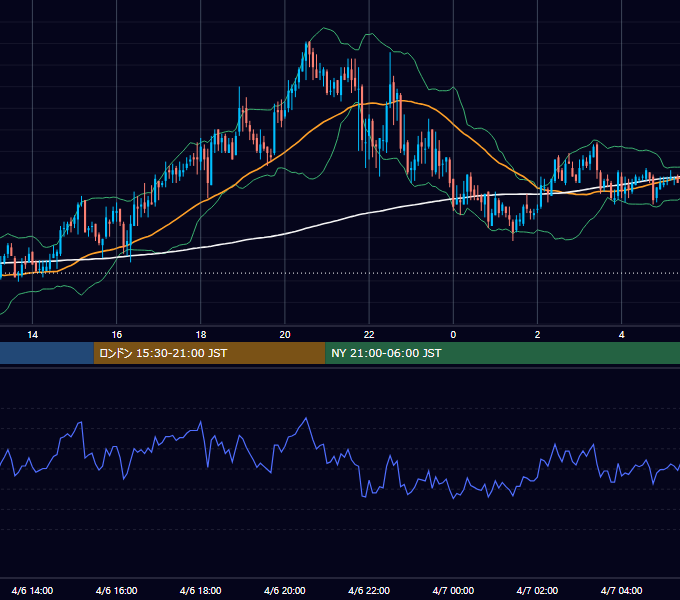Viewport: 680px width, 600px height.
Task: Select the blue session bar before London
Action: pyautogui.click(x=47, y=353)
